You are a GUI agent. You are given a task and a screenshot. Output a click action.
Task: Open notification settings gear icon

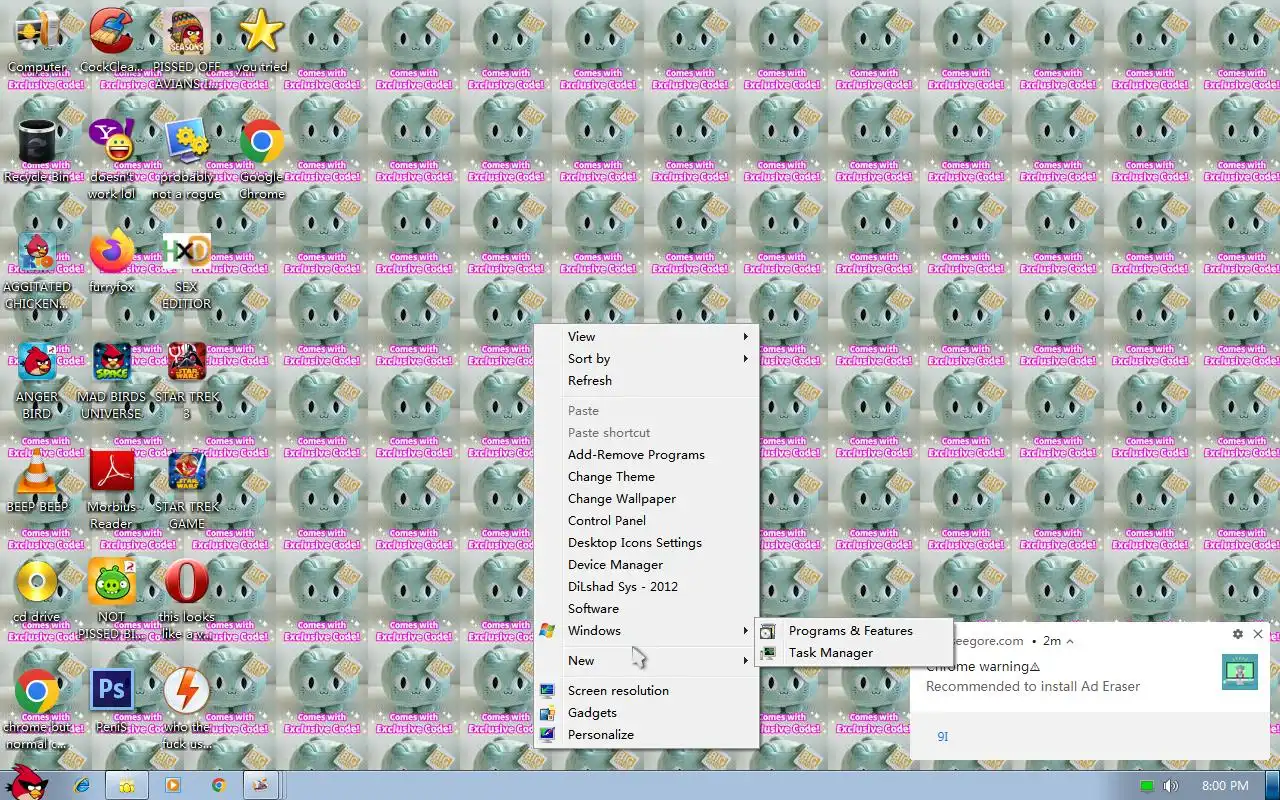point(1238,634)
